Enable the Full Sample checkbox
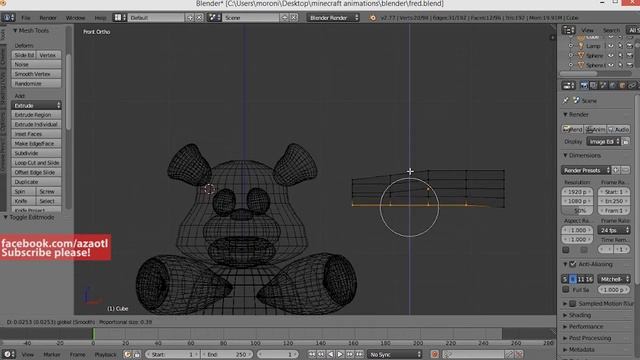 tap(566, 289)
